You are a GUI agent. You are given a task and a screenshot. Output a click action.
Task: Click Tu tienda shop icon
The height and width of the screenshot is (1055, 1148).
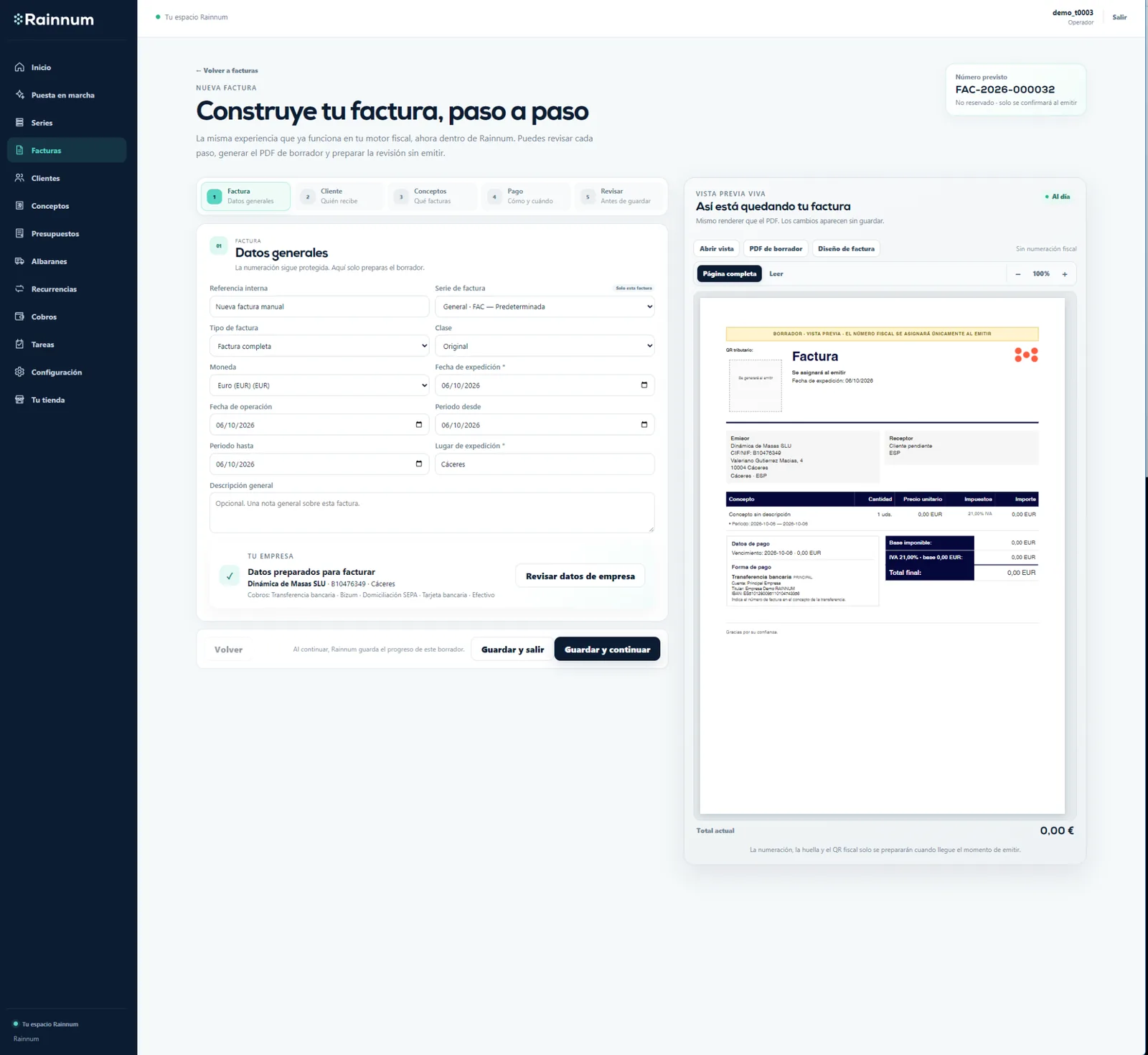[19, 400]
